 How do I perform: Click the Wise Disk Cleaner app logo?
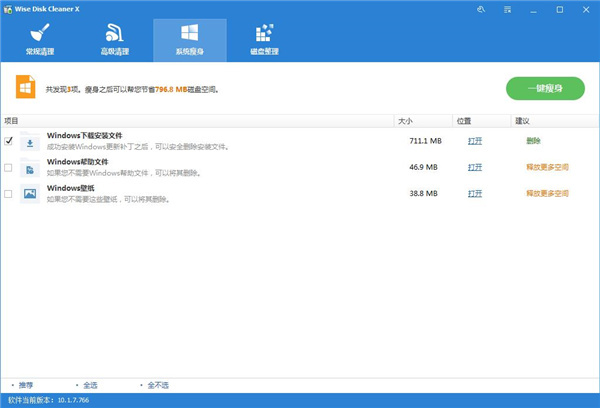click(8, 9)
